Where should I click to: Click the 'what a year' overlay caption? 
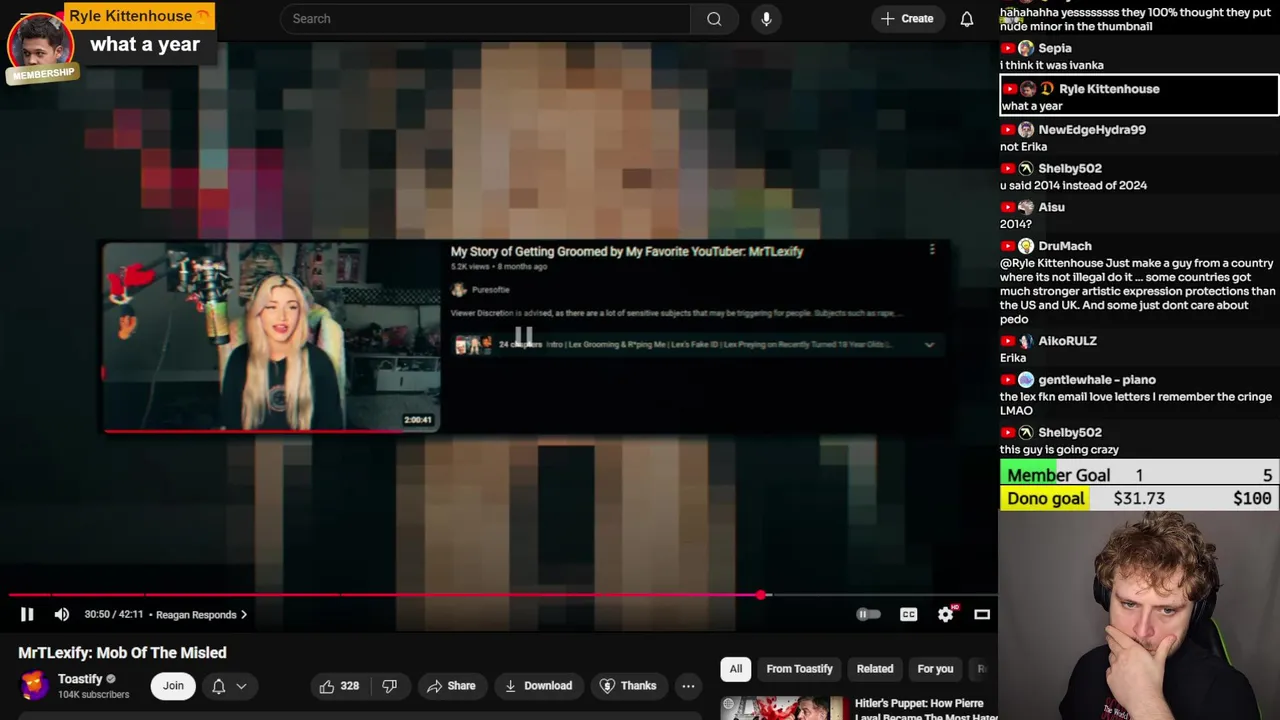[145, 44]
